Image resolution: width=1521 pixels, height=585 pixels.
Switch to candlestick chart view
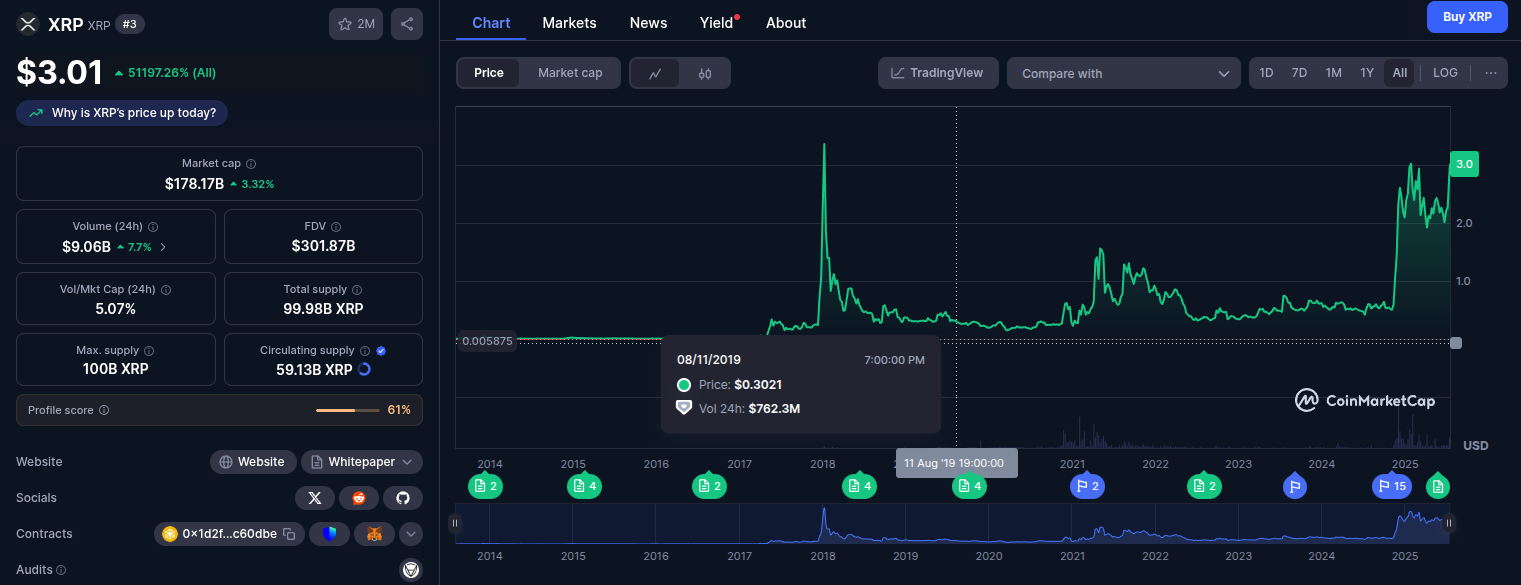point(705,73)
